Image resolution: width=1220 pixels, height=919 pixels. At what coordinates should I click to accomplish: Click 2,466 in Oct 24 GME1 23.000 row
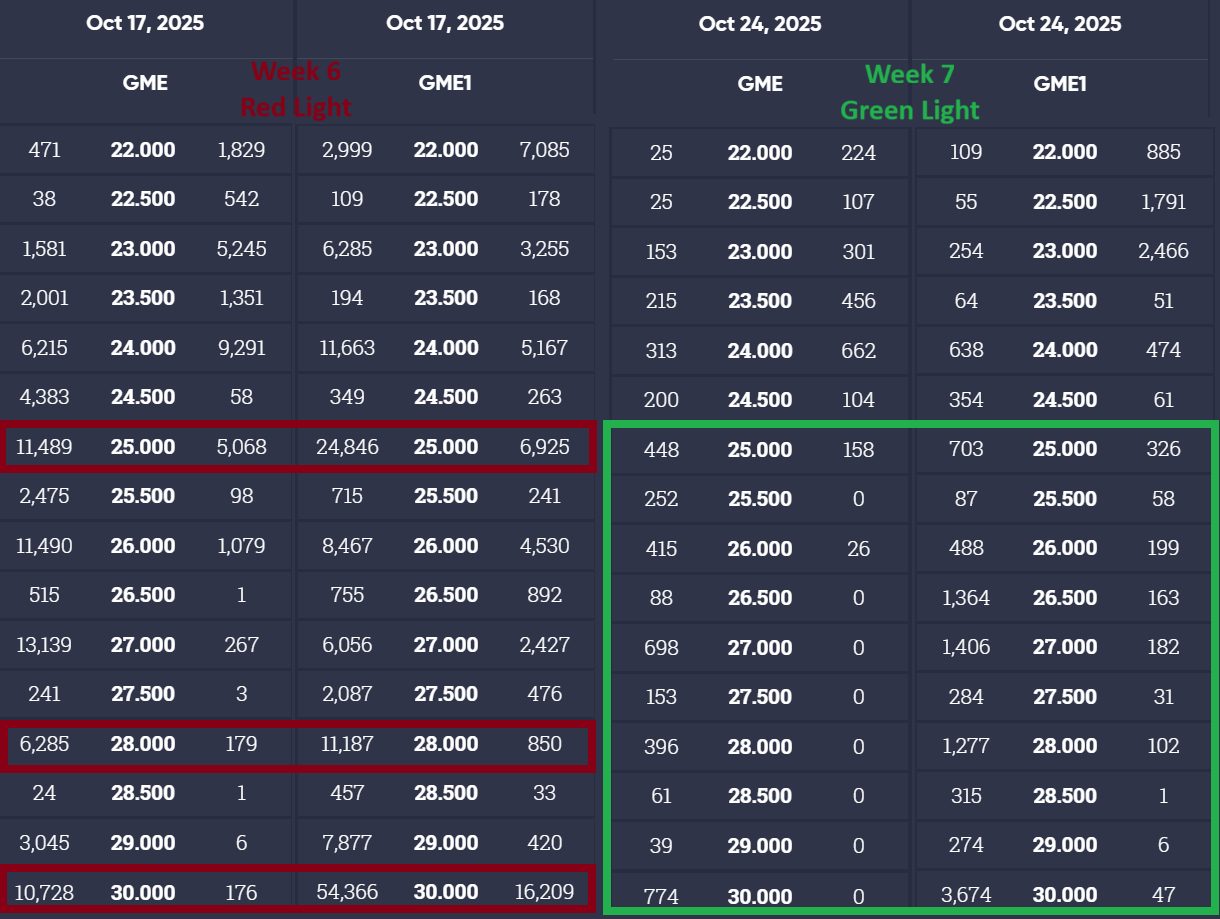point(1163,251)
